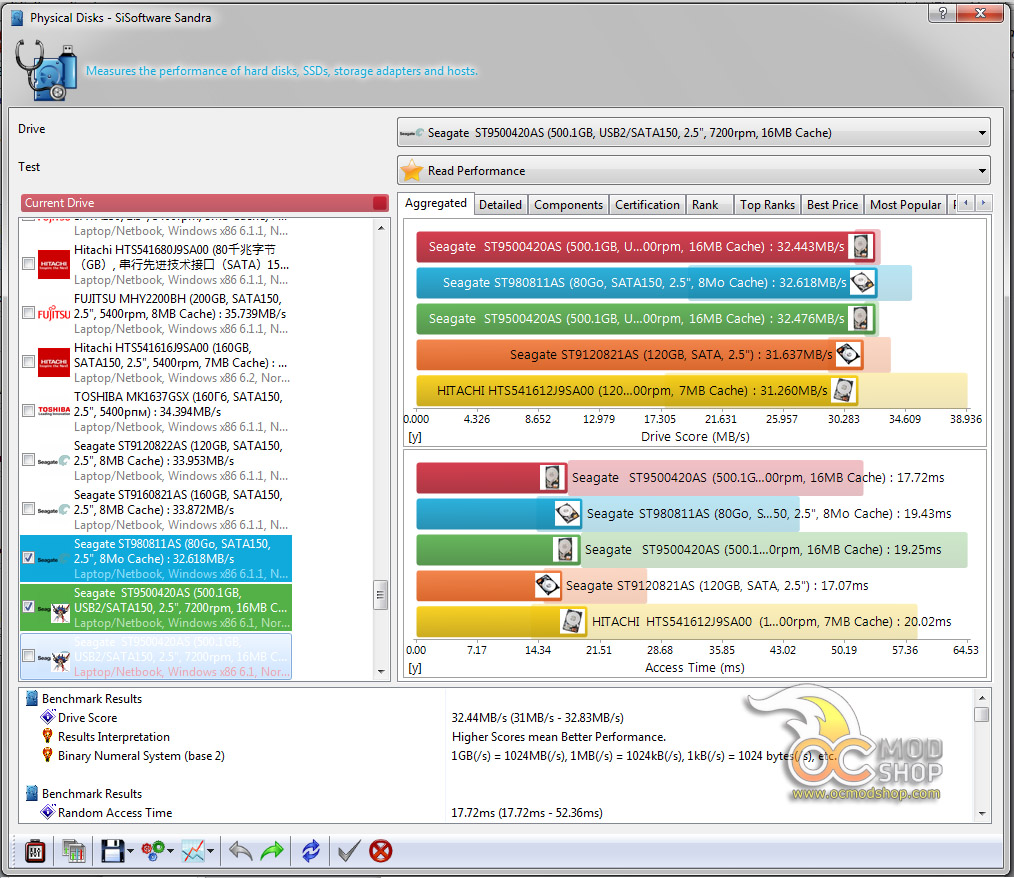Switch to the Components tab
Viewport: 1014px width, 878px height.
(568, 205)
